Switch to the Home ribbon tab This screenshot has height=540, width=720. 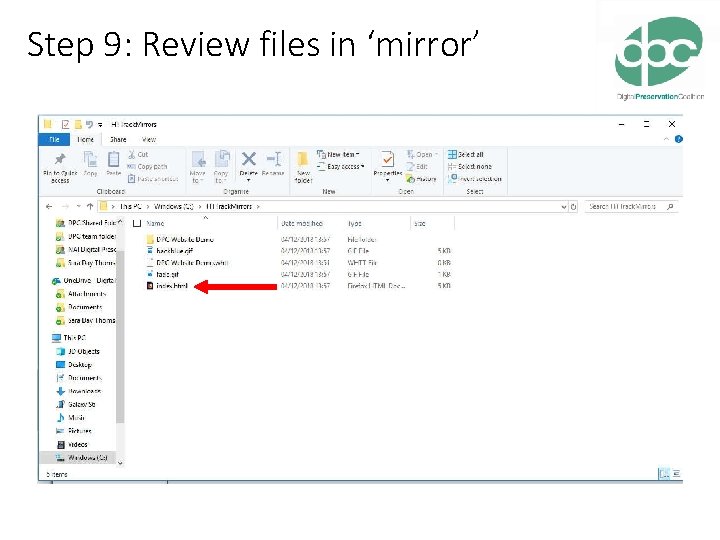coord(85,139)
